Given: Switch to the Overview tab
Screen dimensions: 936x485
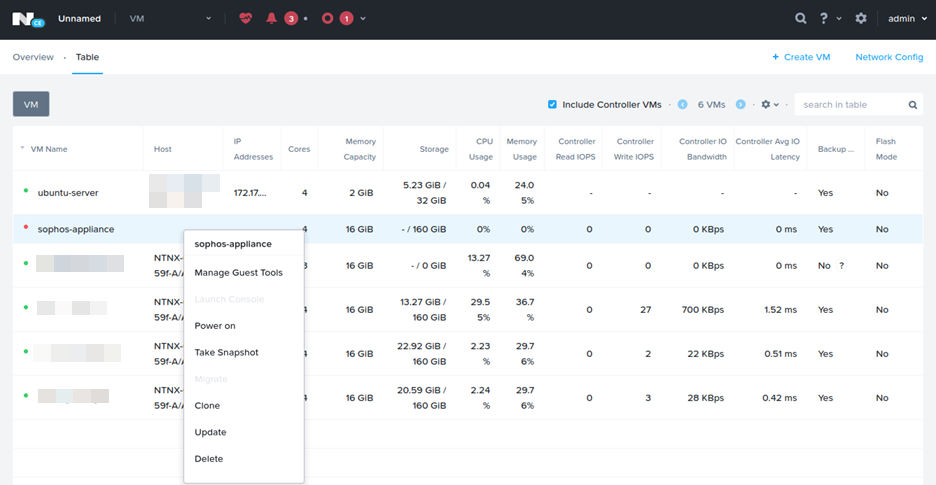Looking at the screenshot, I should (33, 57).
